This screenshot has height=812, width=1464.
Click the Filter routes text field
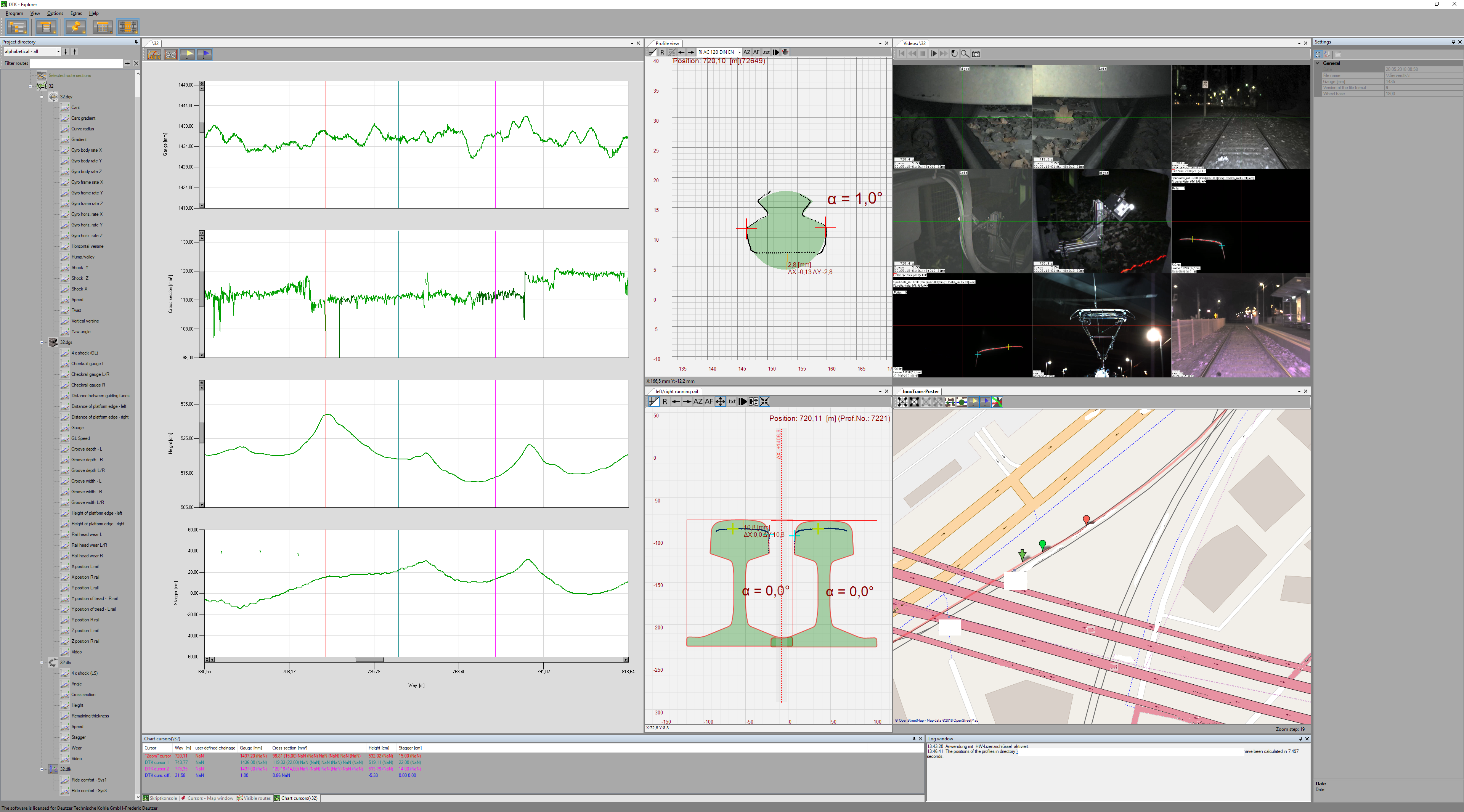(x=76, y=63)
